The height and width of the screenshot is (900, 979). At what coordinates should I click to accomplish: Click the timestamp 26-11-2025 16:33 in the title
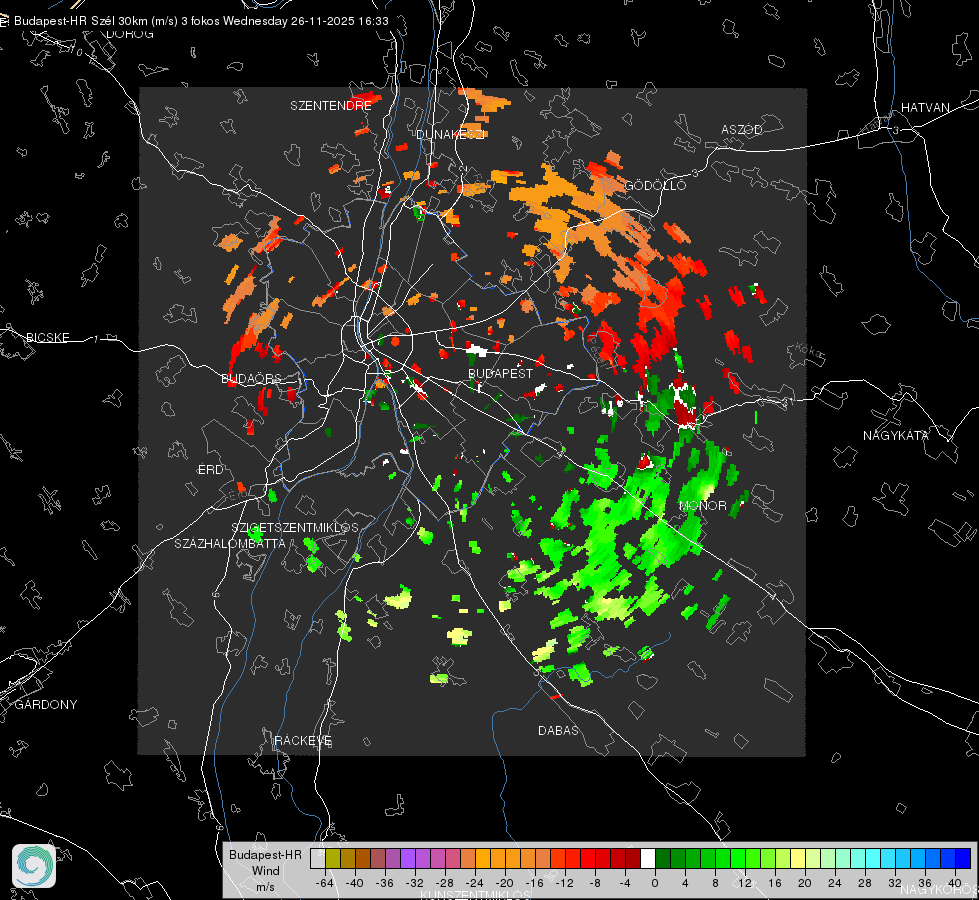click(x=340, y=21)
